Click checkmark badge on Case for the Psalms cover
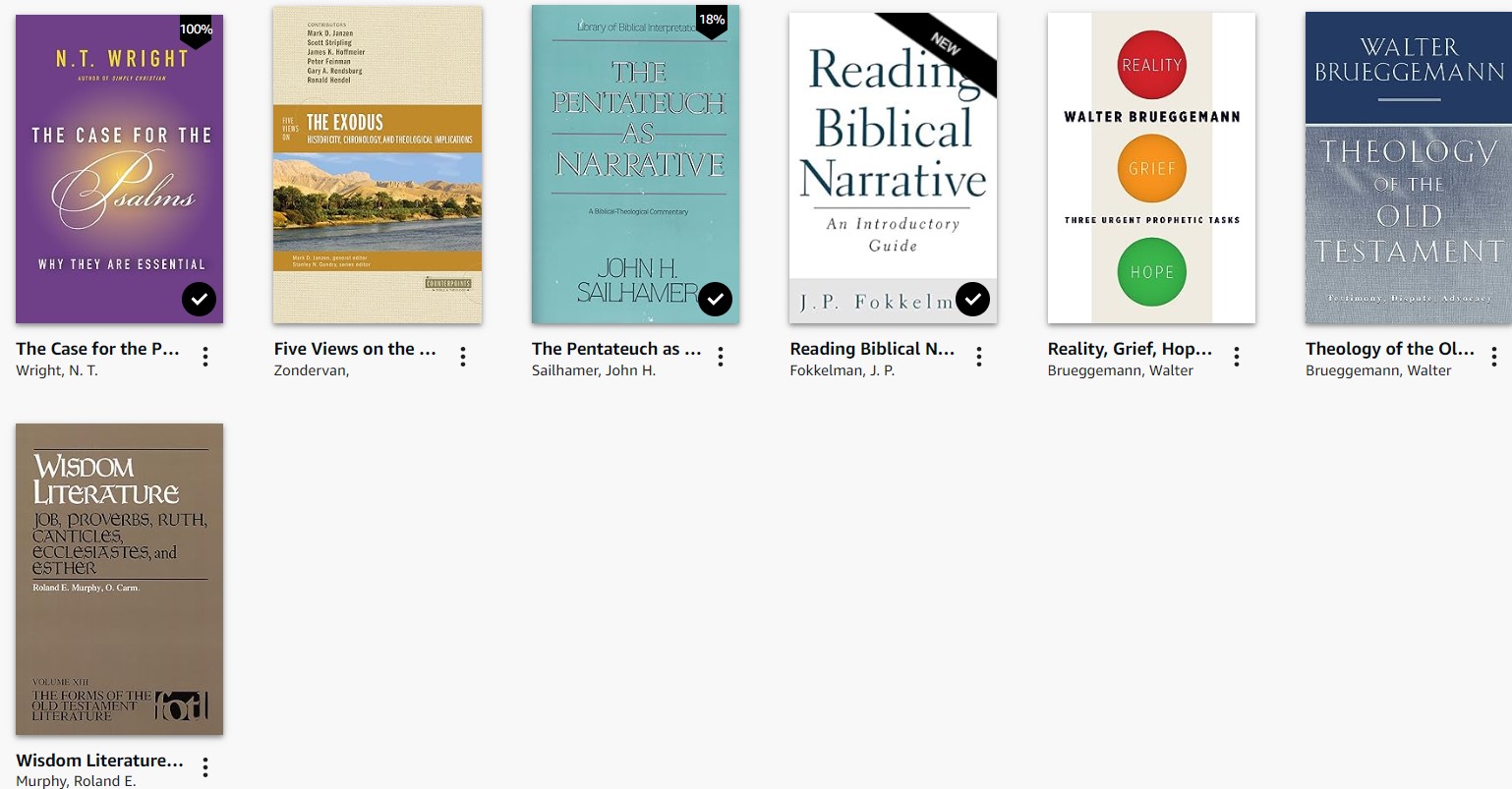Image resolution: width=1512 pixels, height=789 pixels. pos(200,300)
